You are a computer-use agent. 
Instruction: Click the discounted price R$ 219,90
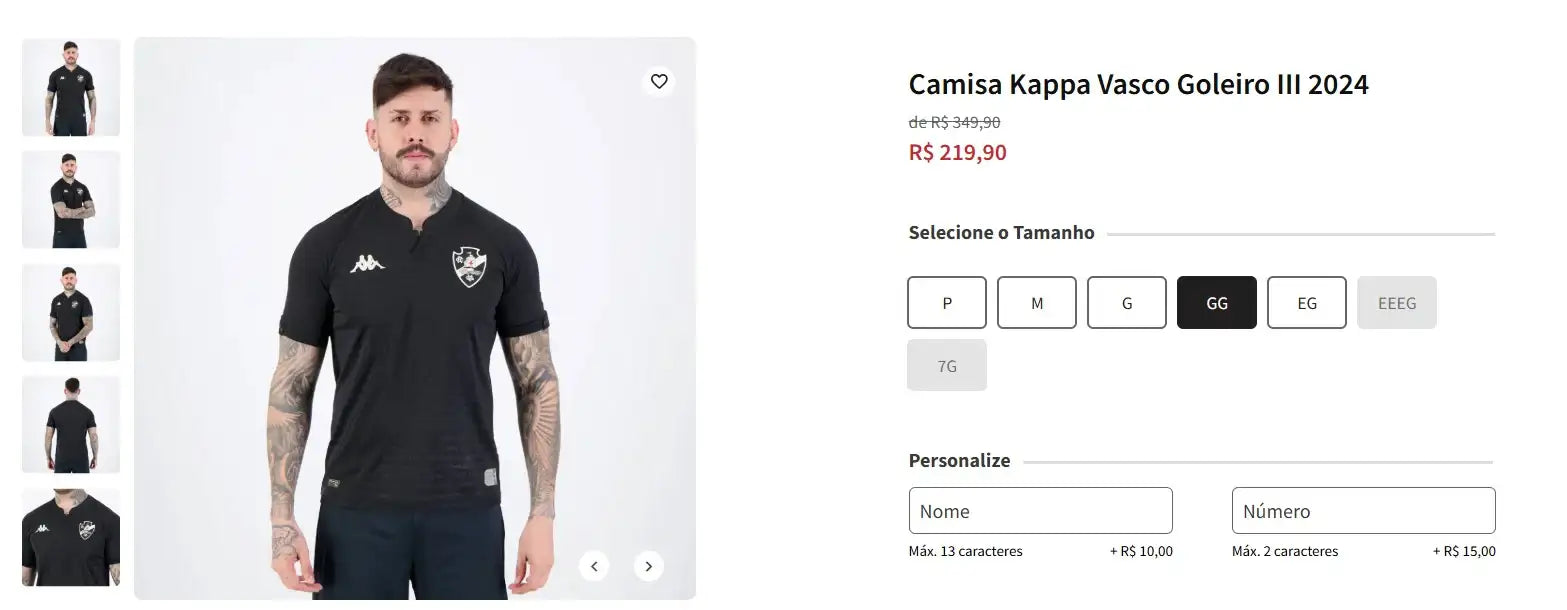(x=957, y=152)
